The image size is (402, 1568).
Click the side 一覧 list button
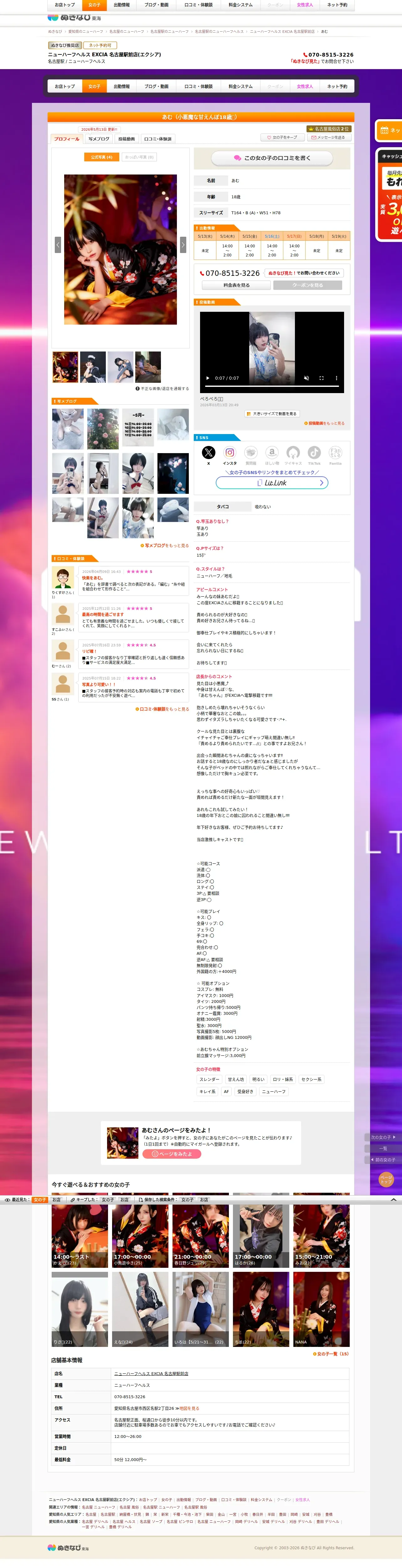point(383,1148)
